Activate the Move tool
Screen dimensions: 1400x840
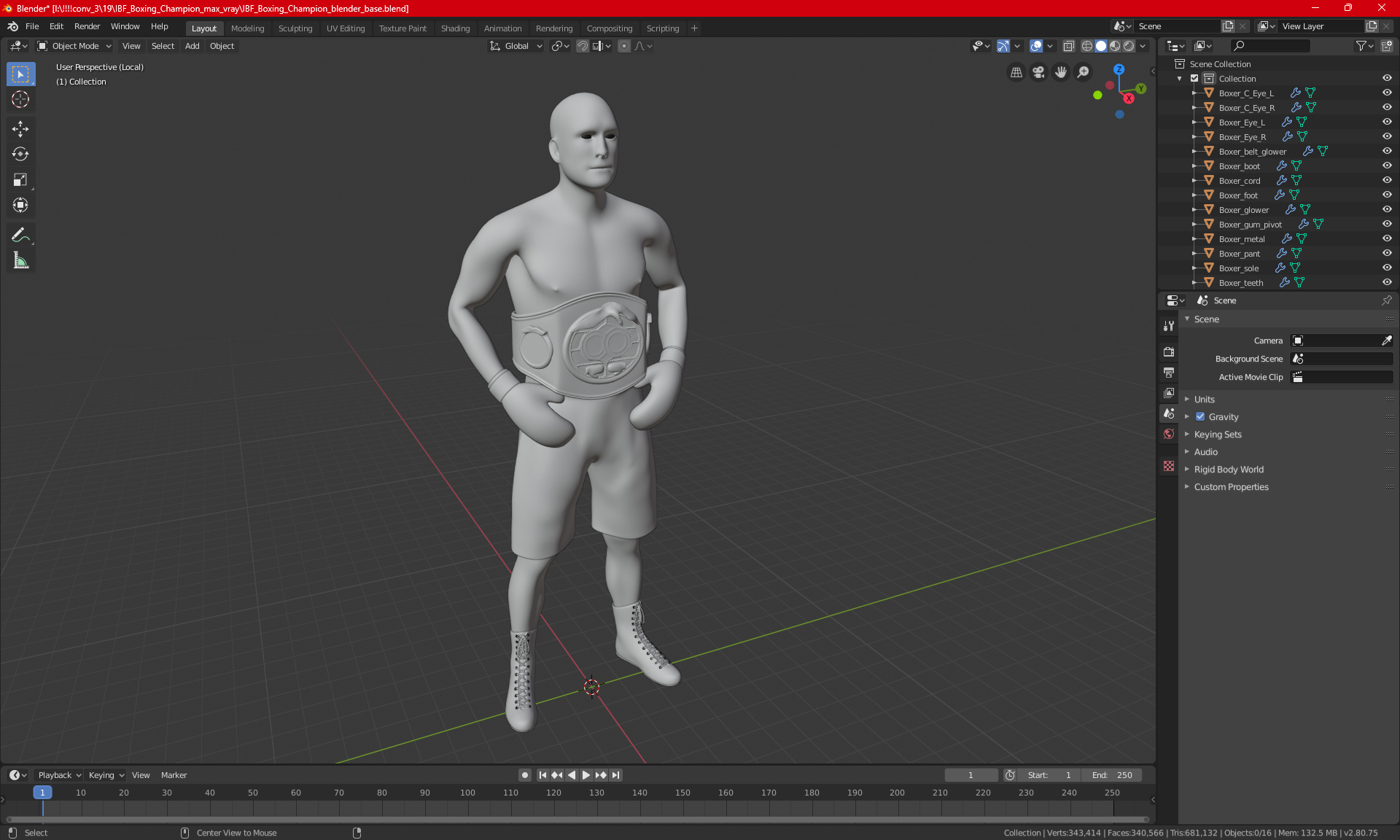[20, 129]
